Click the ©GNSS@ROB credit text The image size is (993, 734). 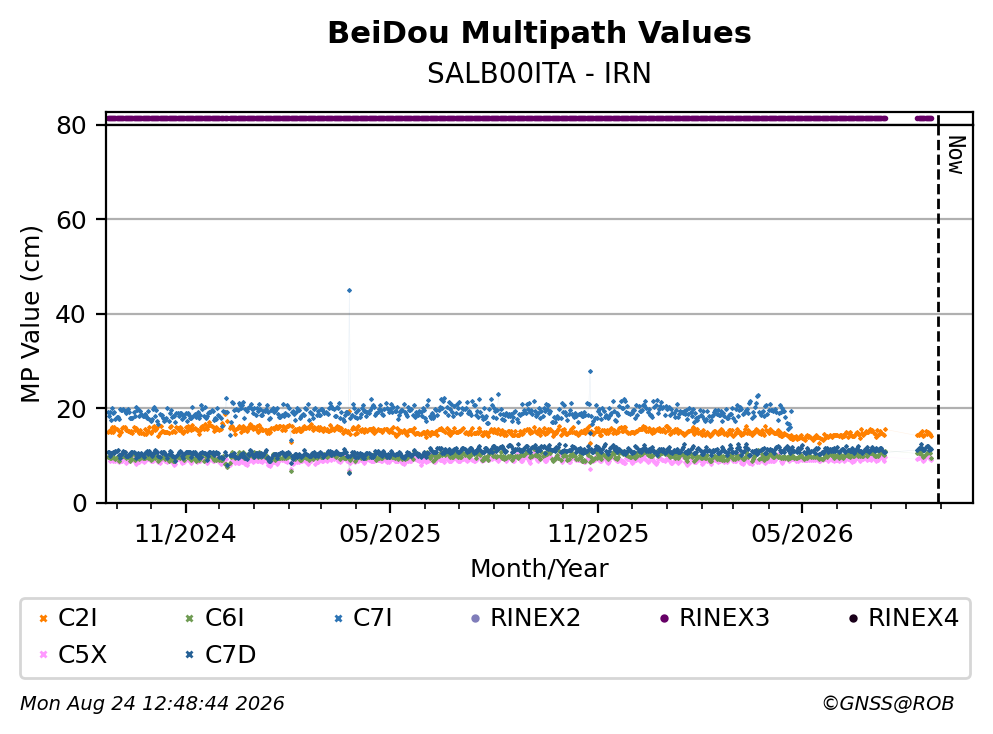pyautogui.click(x=888, y=704)
